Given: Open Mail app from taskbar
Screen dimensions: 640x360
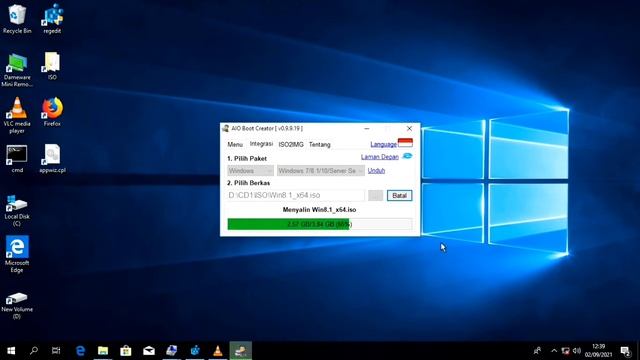Looking at the screenshot, I should coord(149,351).
